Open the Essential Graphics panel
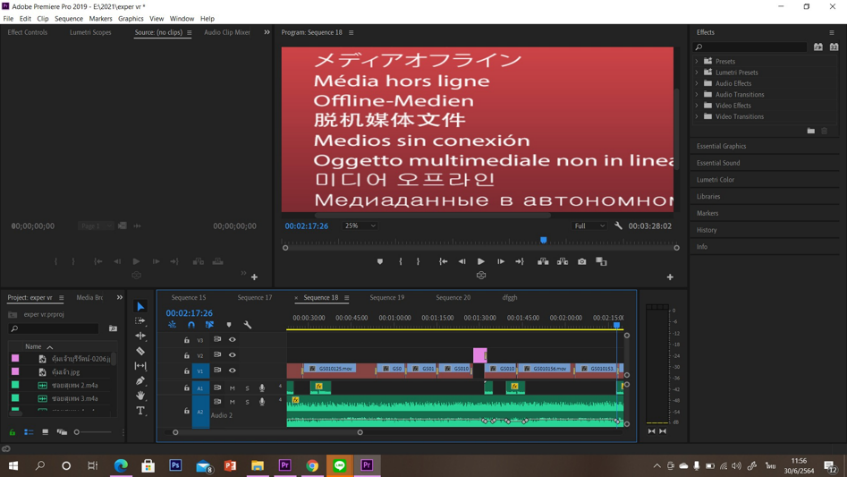This screenshot has height=477, width=847. (721, 146)
